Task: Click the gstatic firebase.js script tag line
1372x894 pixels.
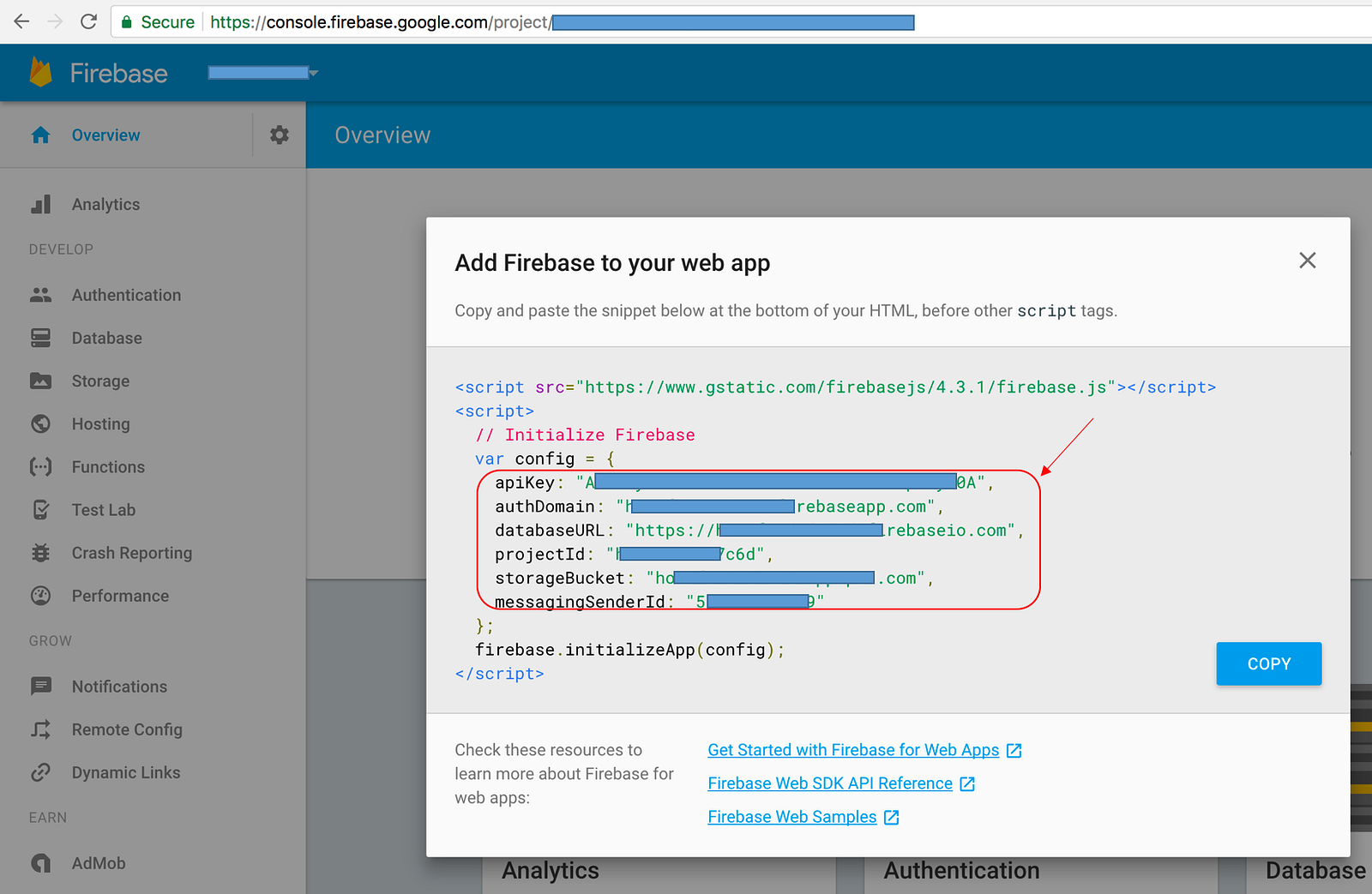Action: tap(835, 387)
